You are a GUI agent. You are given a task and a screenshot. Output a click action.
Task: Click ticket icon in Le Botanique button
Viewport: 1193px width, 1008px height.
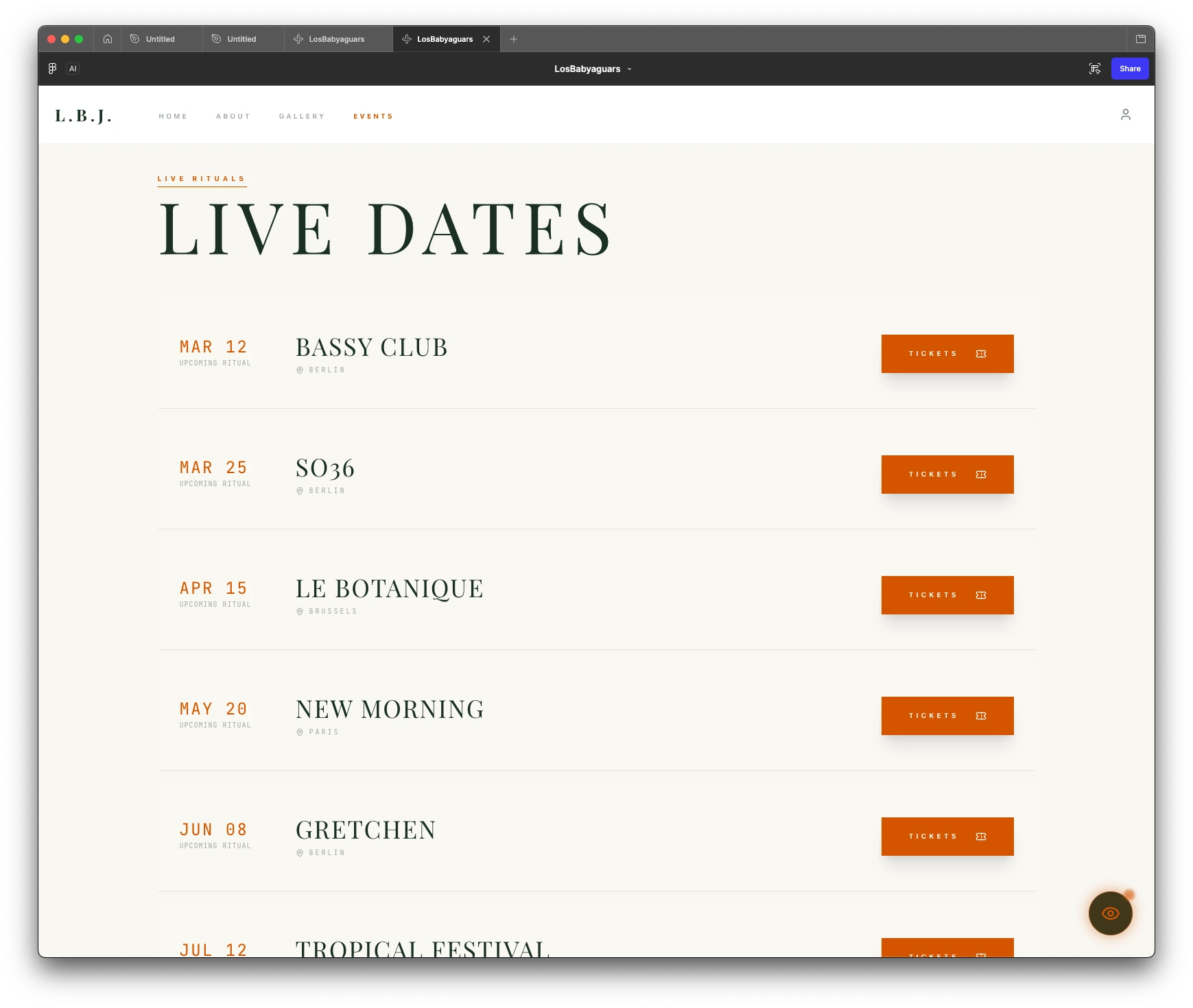click(981, 595)
